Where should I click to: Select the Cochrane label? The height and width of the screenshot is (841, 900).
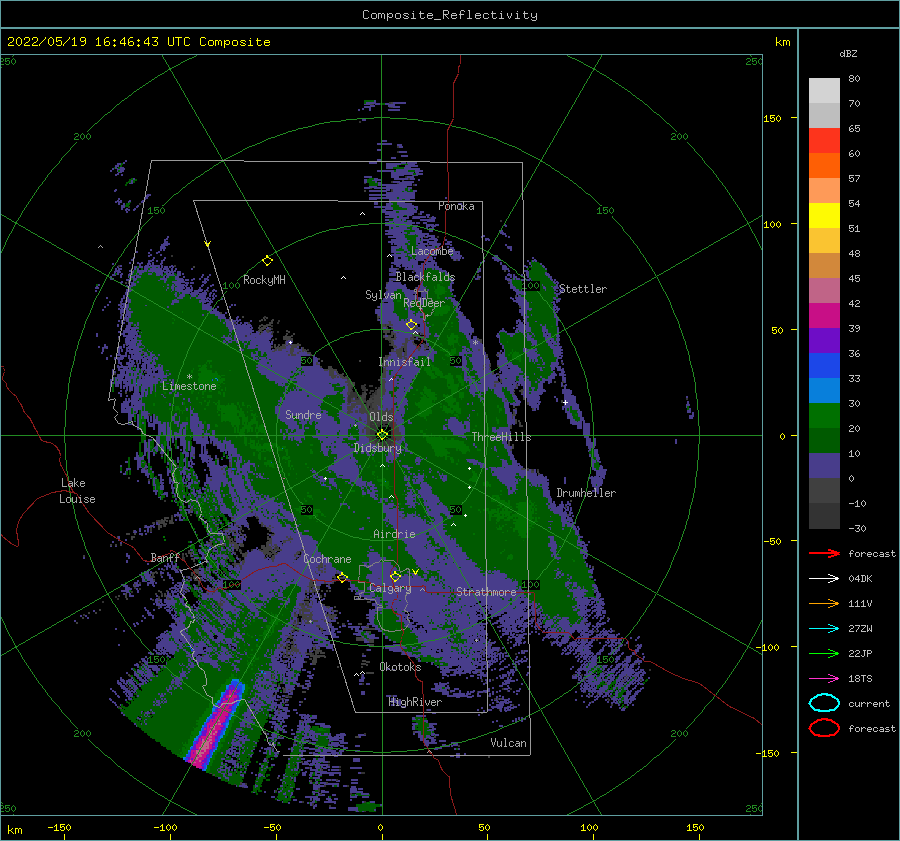click(x=327, y=559)
